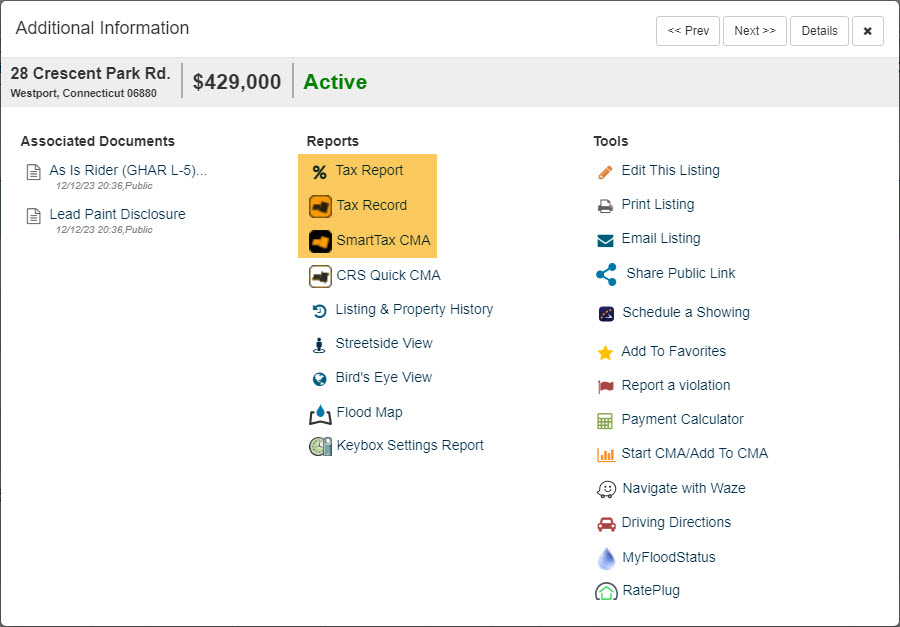Viewport: 900px width, 627px height.
Task: Open the Flood Map link
Action: (370, 413)
